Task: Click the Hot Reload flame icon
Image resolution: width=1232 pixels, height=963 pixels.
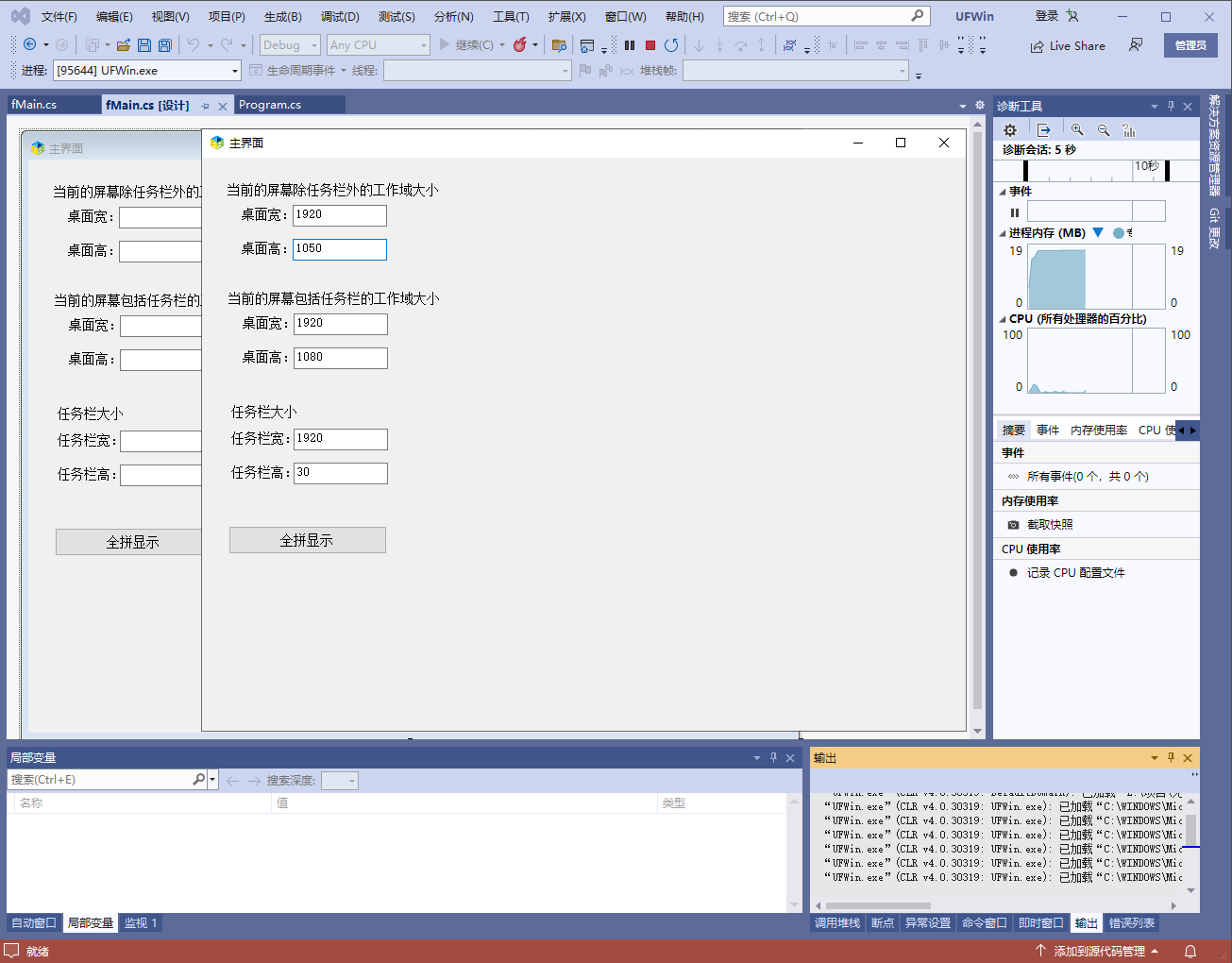Action: [x=520, y=45]
